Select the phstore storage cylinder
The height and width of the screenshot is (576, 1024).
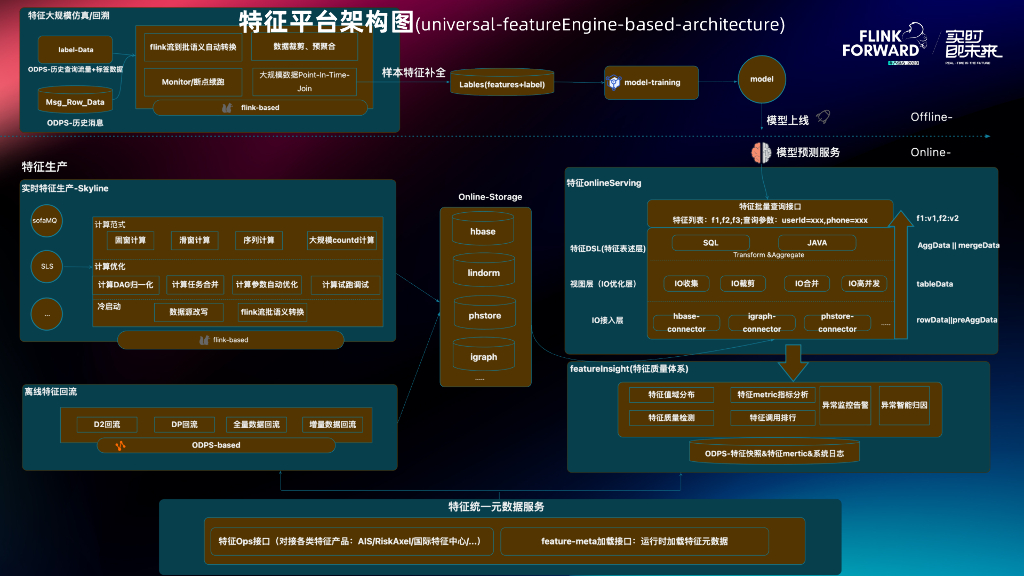pyautogui.click(x=485, y=313)
